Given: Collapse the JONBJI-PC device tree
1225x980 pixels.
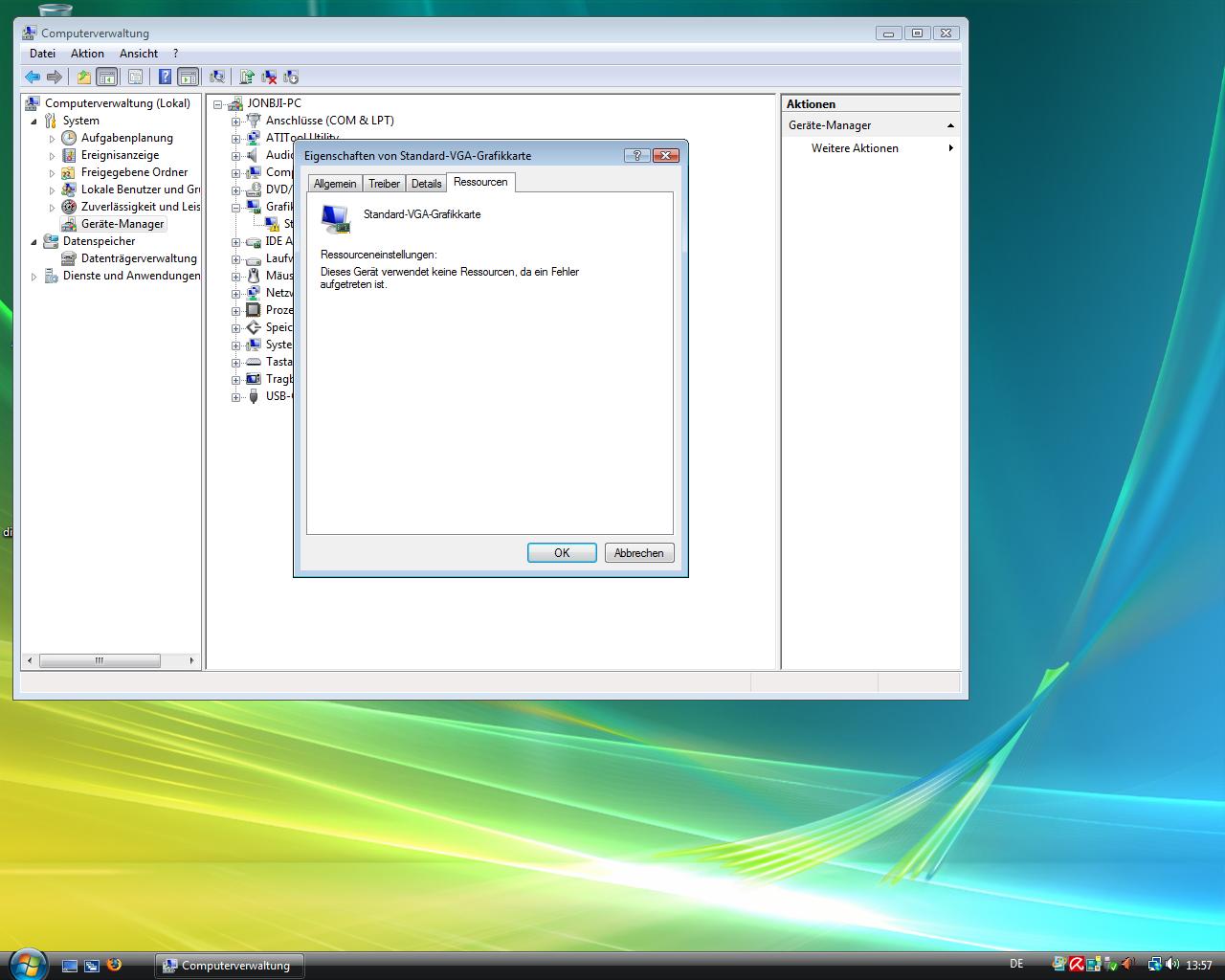Looking at the screenshot, I should point(217,103).
